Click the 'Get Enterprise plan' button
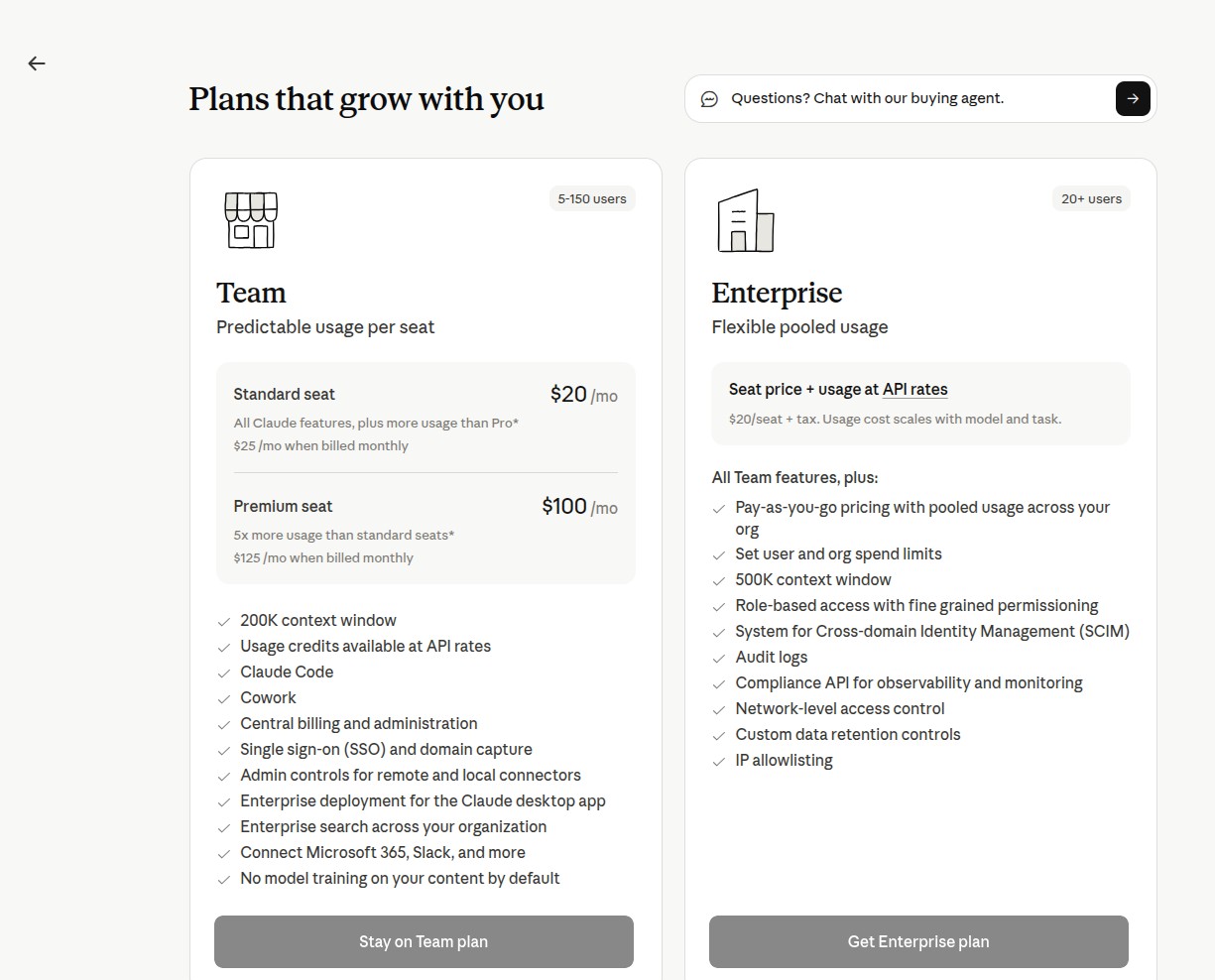This screenshot has width=1215, height=980. tap(918, 941)
